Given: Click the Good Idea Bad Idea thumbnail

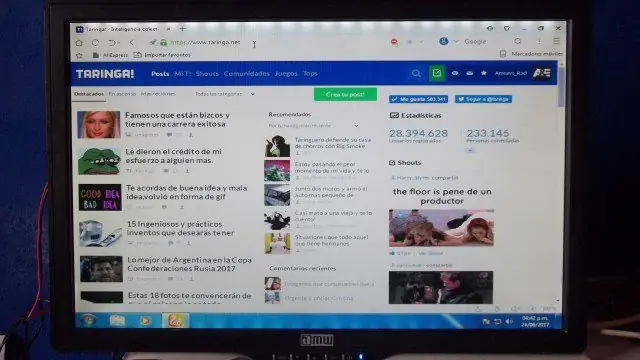Looking at the screenshot, I should [x=100, y=198].
